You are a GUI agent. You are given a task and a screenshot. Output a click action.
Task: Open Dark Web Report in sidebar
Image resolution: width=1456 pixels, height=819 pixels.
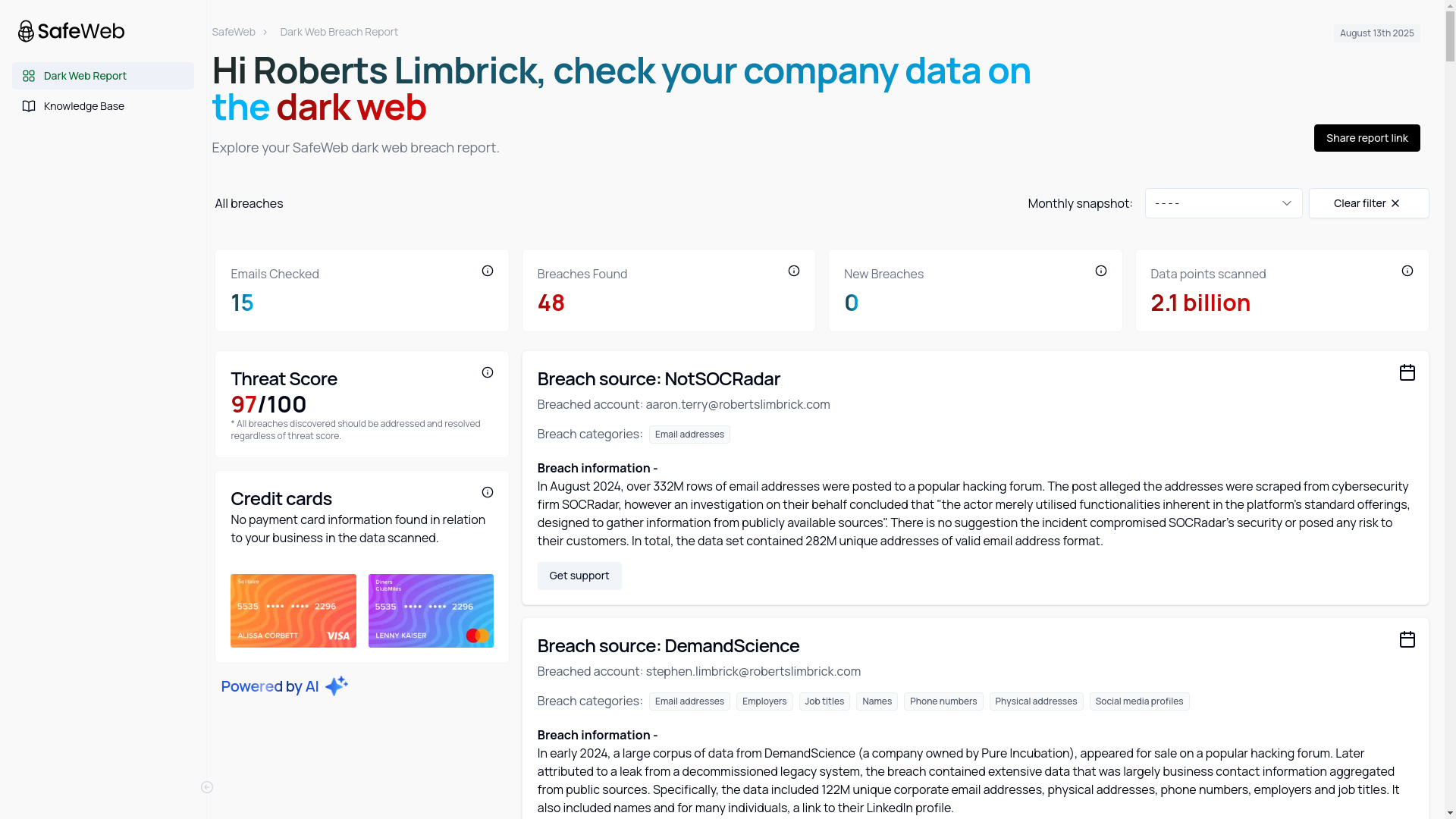103,76
